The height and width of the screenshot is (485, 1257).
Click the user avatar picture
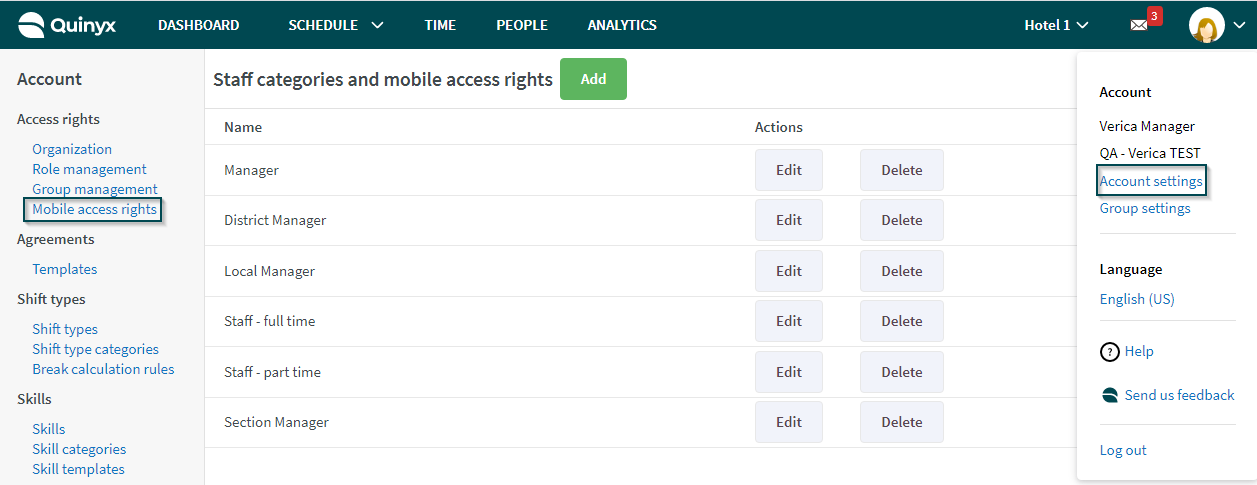(x=1207, y=25)
